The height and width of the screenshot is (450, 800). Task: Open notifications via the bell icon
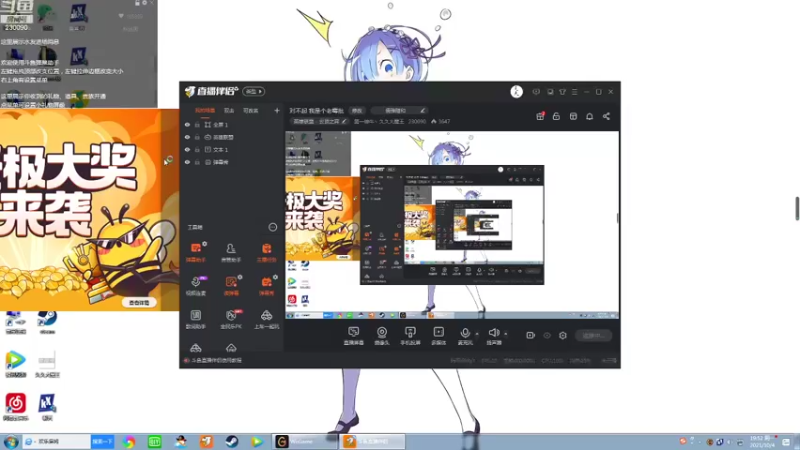(x=589, y=116)
